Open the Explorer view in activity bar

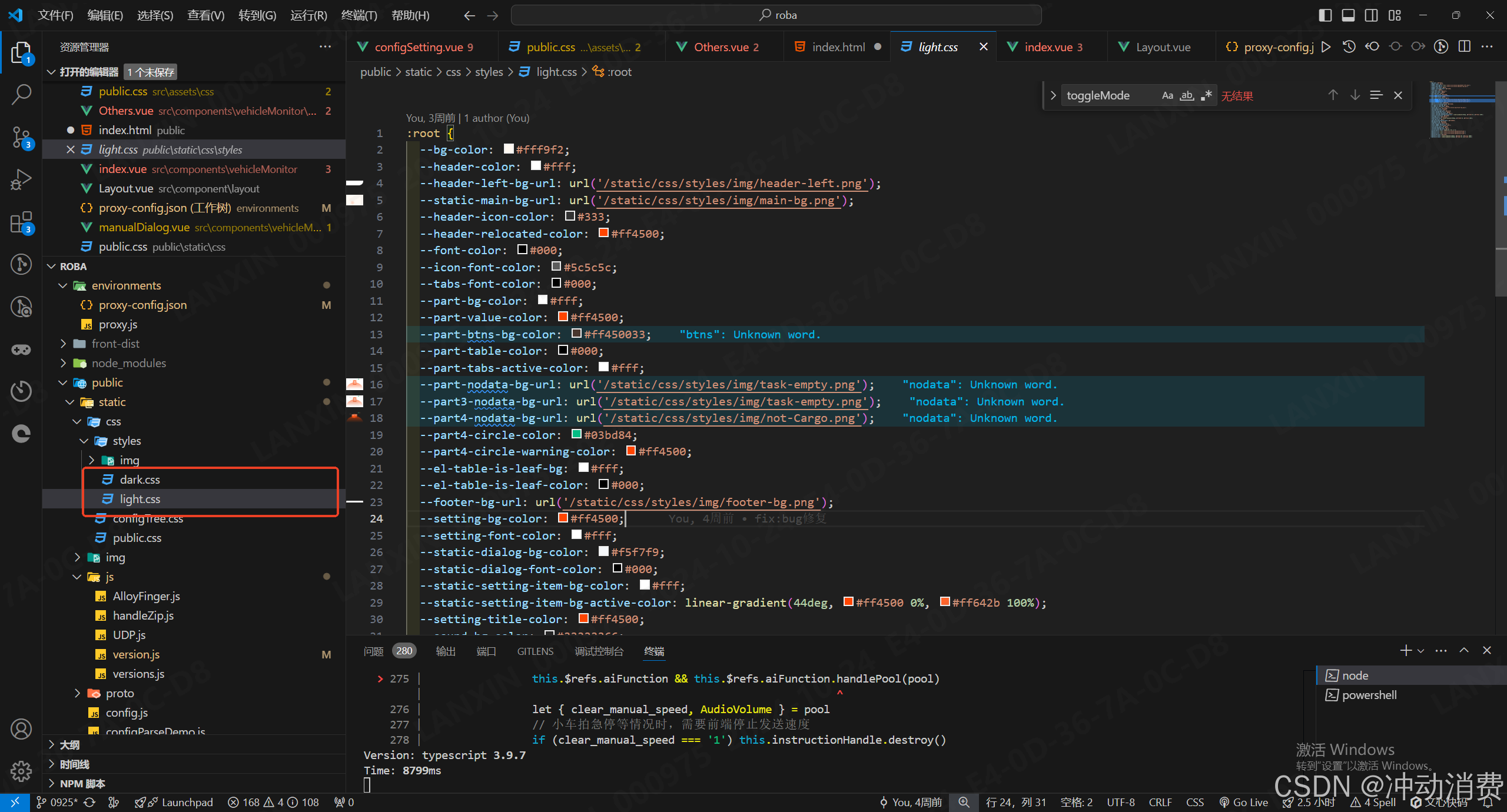21,52
